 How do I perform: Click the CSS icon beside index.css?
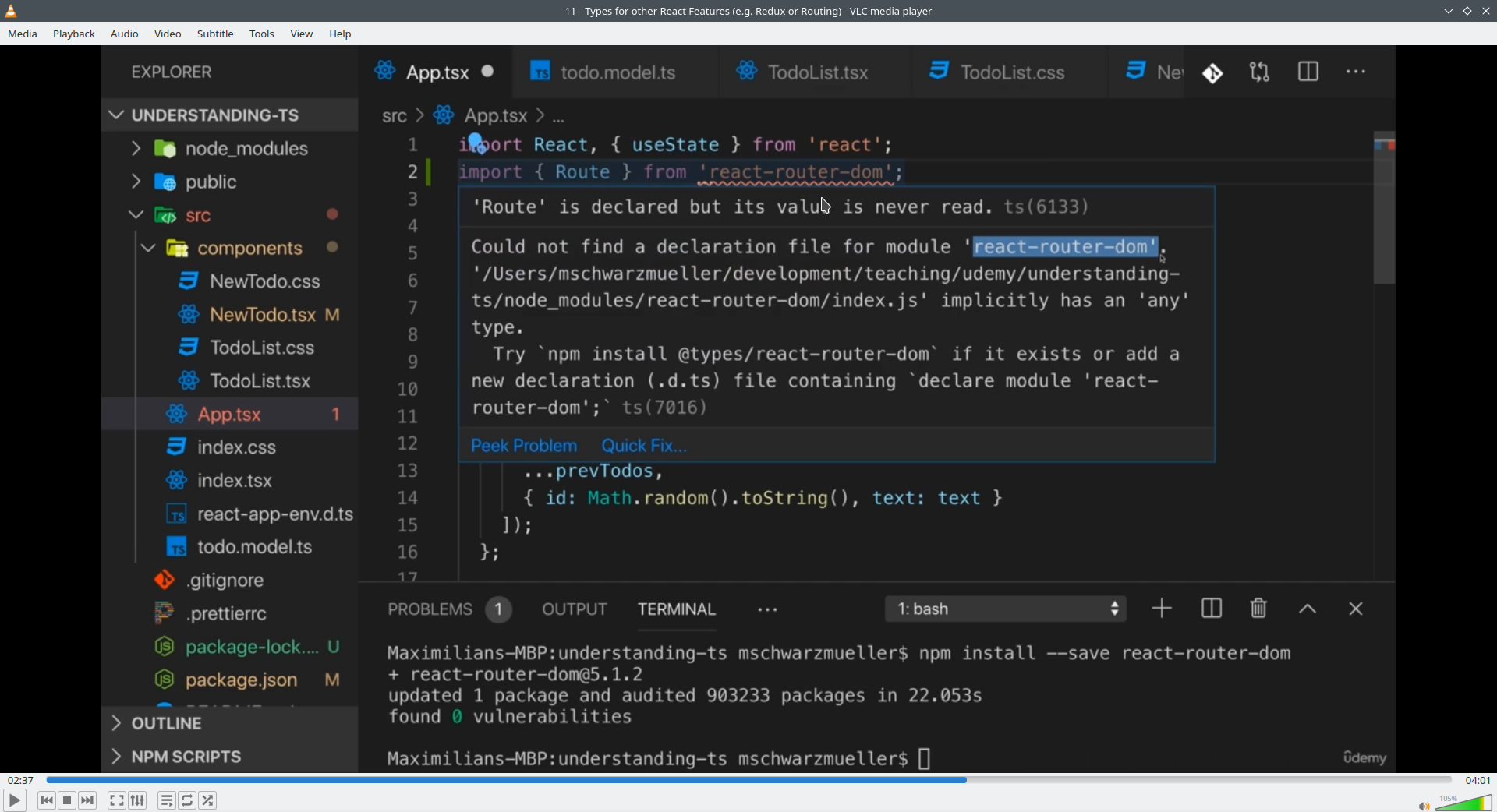pyautogui.click(x=177, y=447)
